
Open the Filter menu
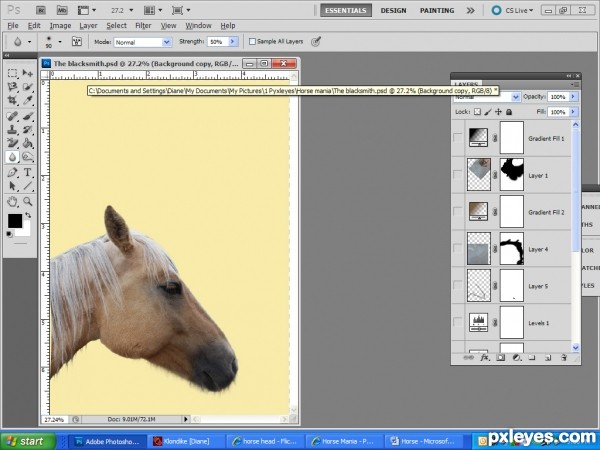coord(143,26)
